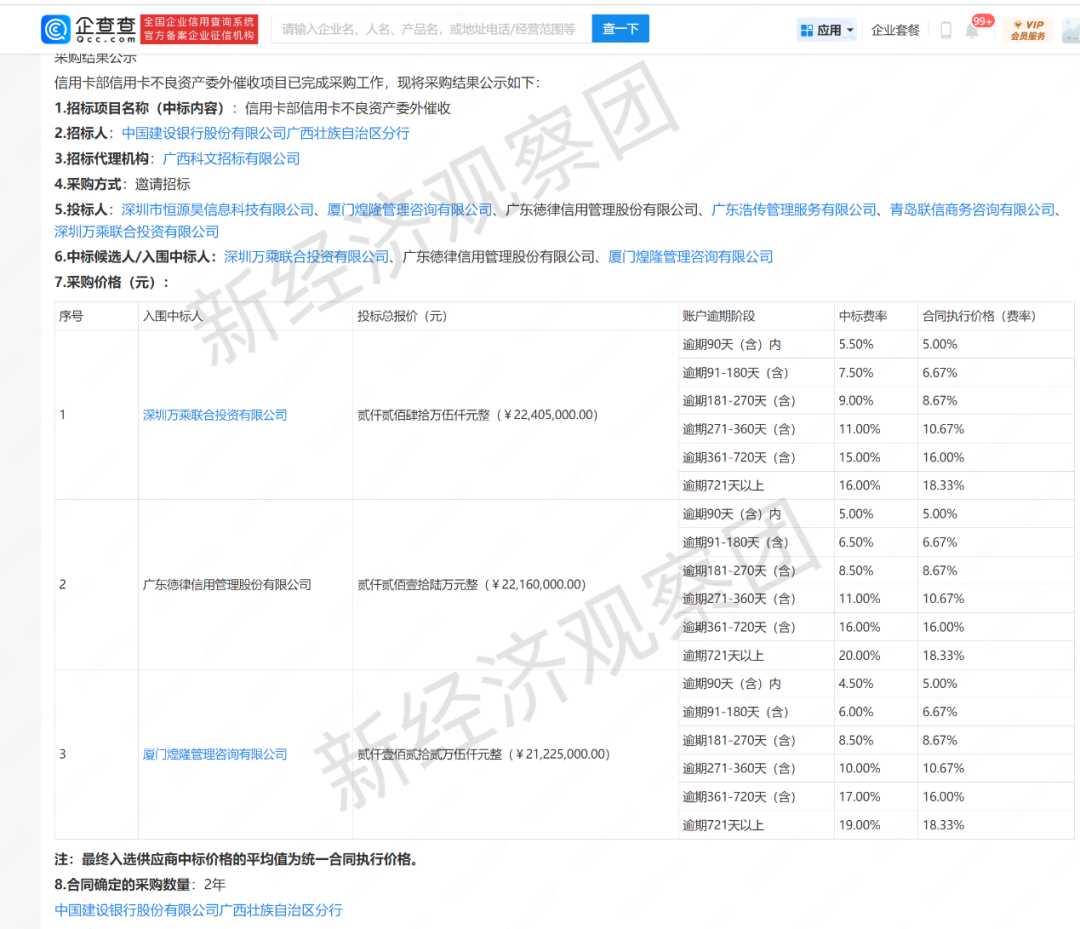Open 广东浩传管理服务有限公司 link

(x=793, y=209)
